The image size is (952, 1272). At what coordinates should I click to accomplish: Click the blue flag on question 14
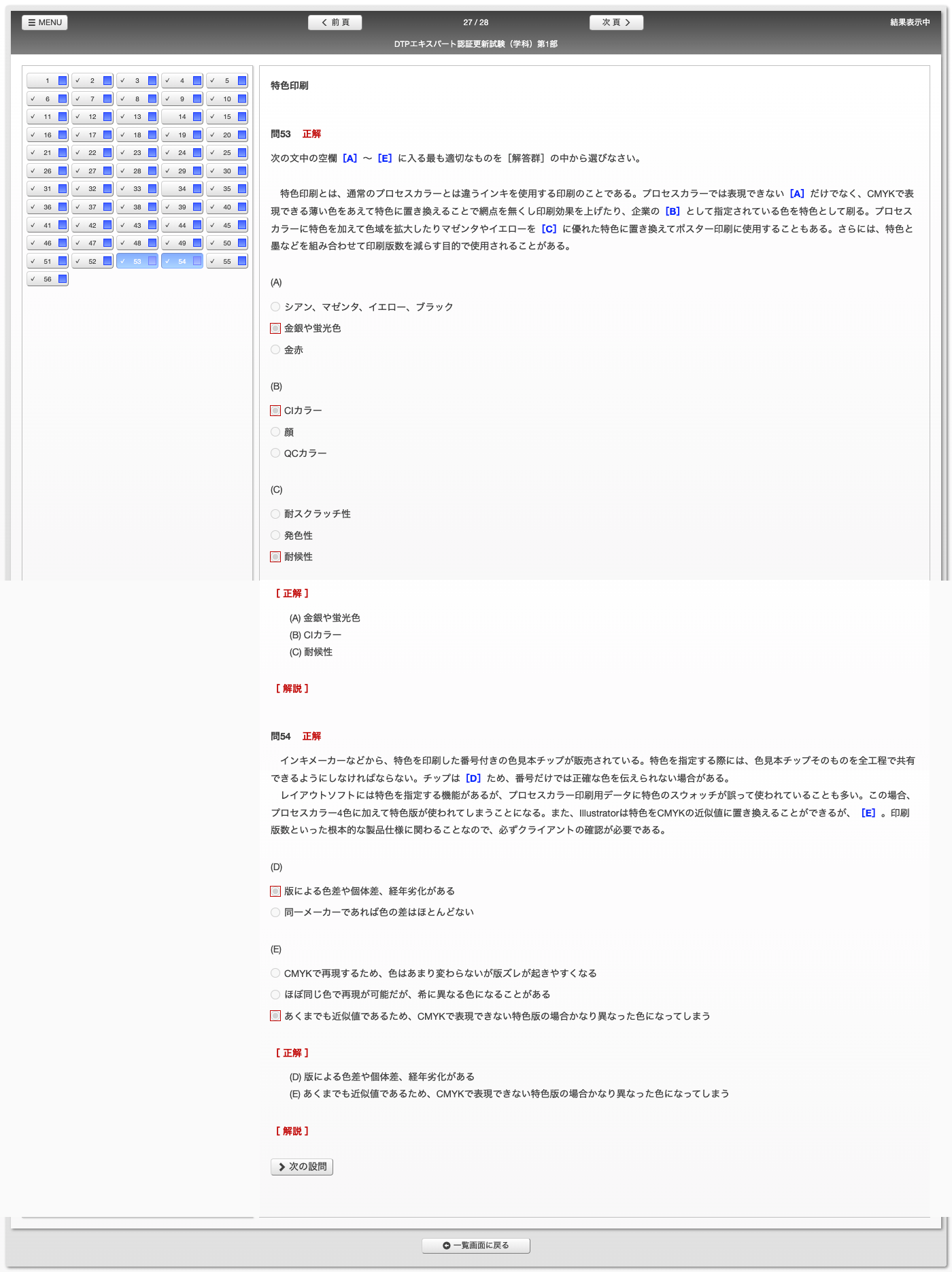[x=197, y=117]
